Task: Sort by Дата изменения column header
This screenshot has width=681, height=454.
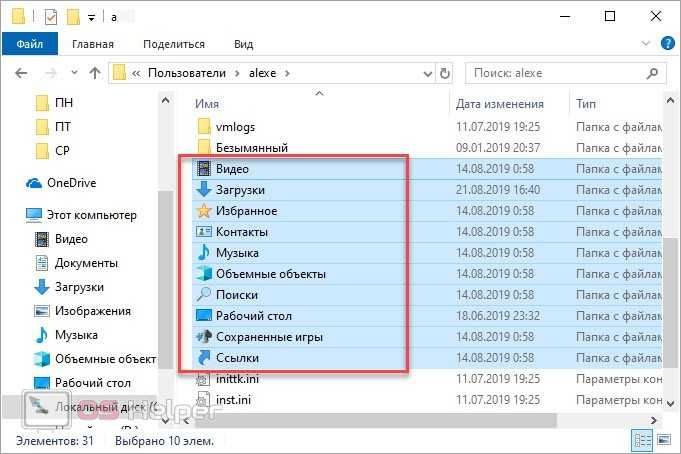Action: 499,104
